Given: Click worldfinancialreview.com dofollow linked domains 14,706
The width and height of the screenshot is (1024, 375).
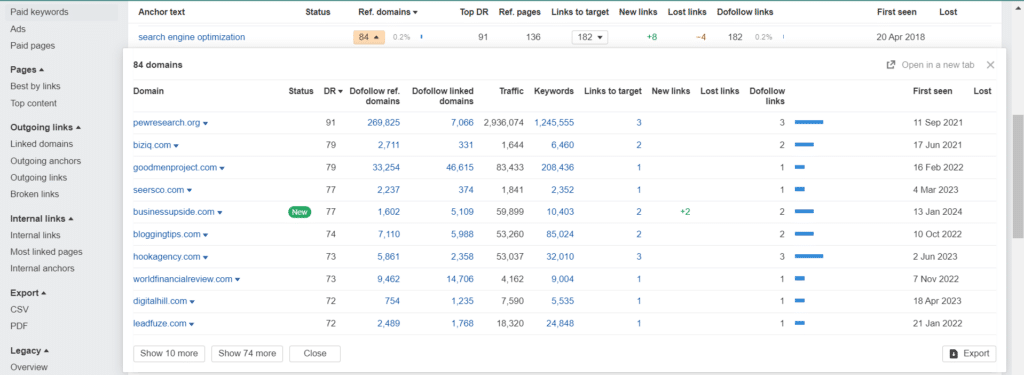Looking at the screenshot, I should 460,280.
